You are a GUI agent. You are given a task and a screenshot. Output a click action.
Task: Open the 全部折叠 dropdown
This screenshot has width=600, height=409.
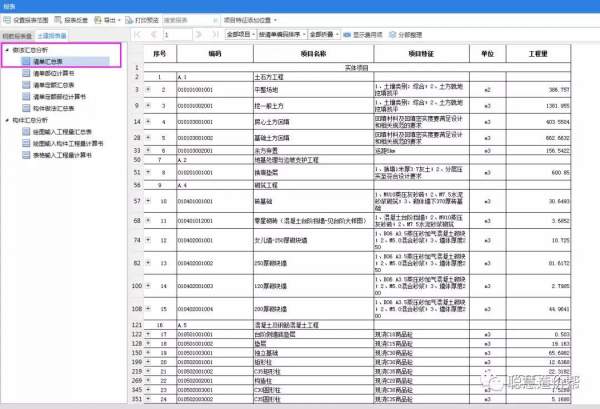tap(324, 35)
